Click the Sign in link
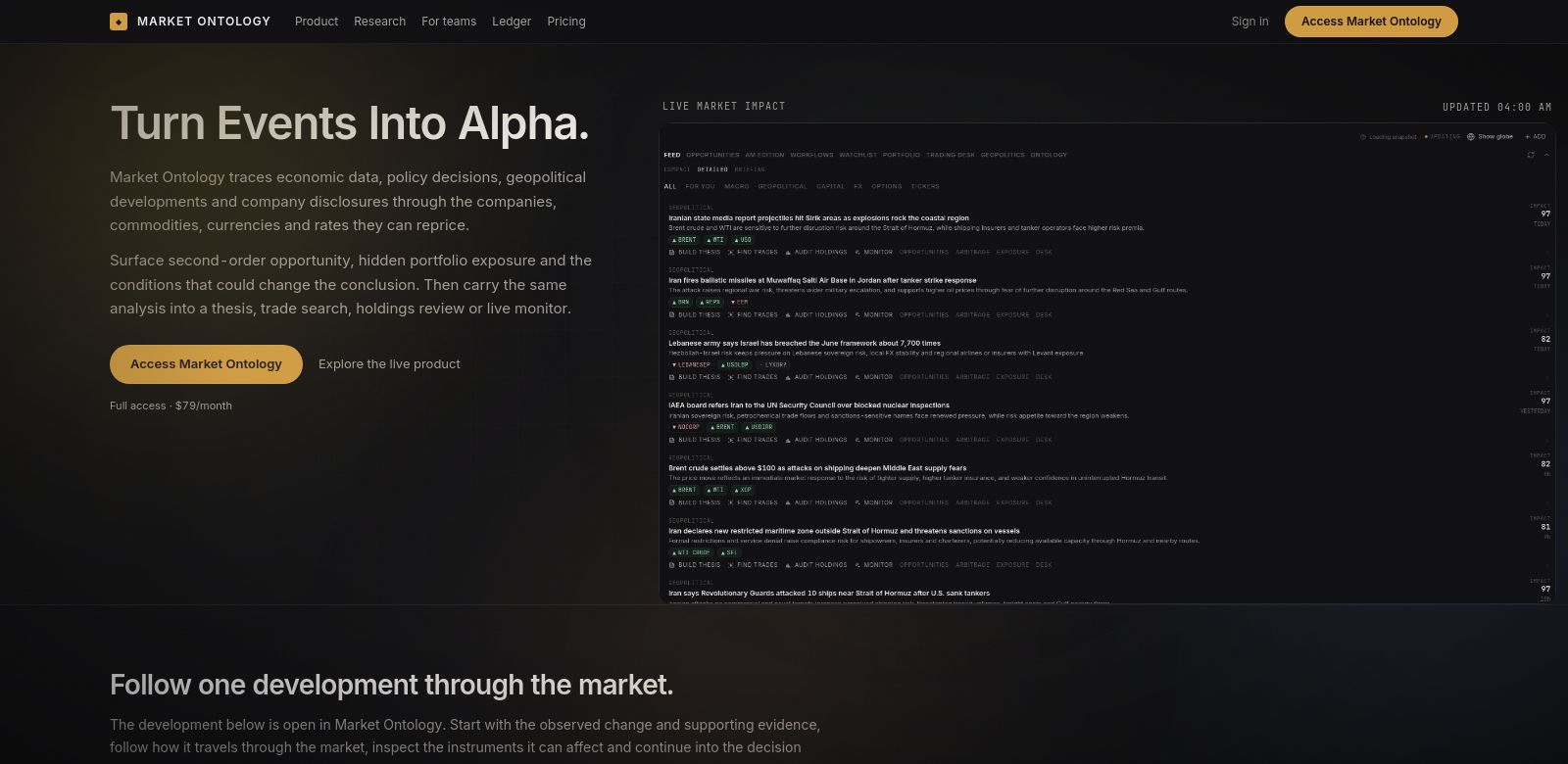 pos(1249,22)
